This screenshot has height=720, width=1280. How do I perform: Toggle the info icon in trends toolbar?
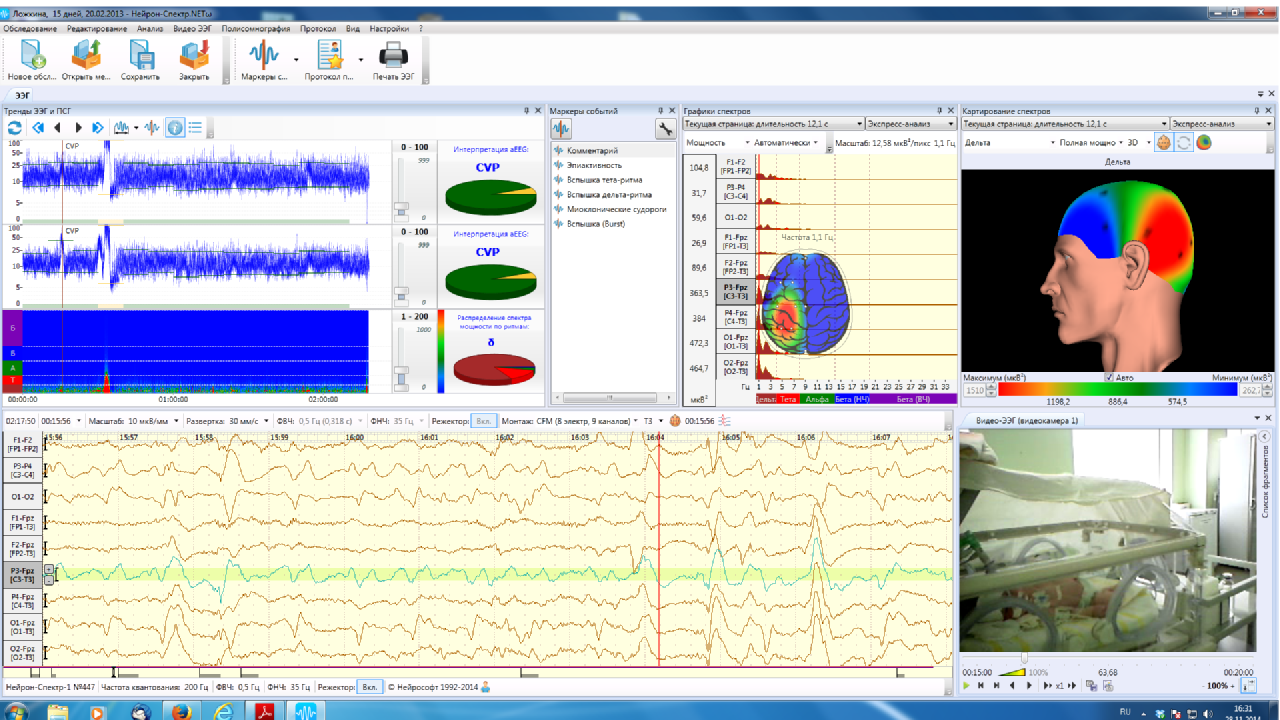click(175, 127)
